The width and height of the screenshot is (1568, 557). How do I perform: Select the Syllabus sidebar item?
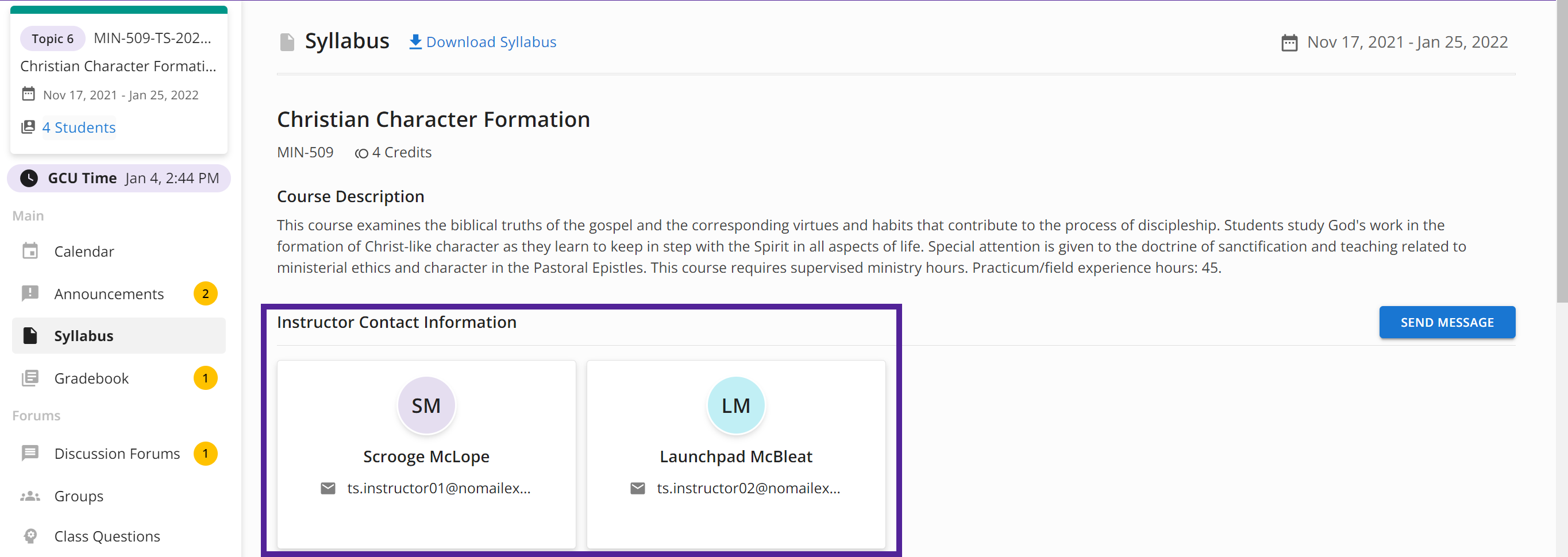coord(119,336)
